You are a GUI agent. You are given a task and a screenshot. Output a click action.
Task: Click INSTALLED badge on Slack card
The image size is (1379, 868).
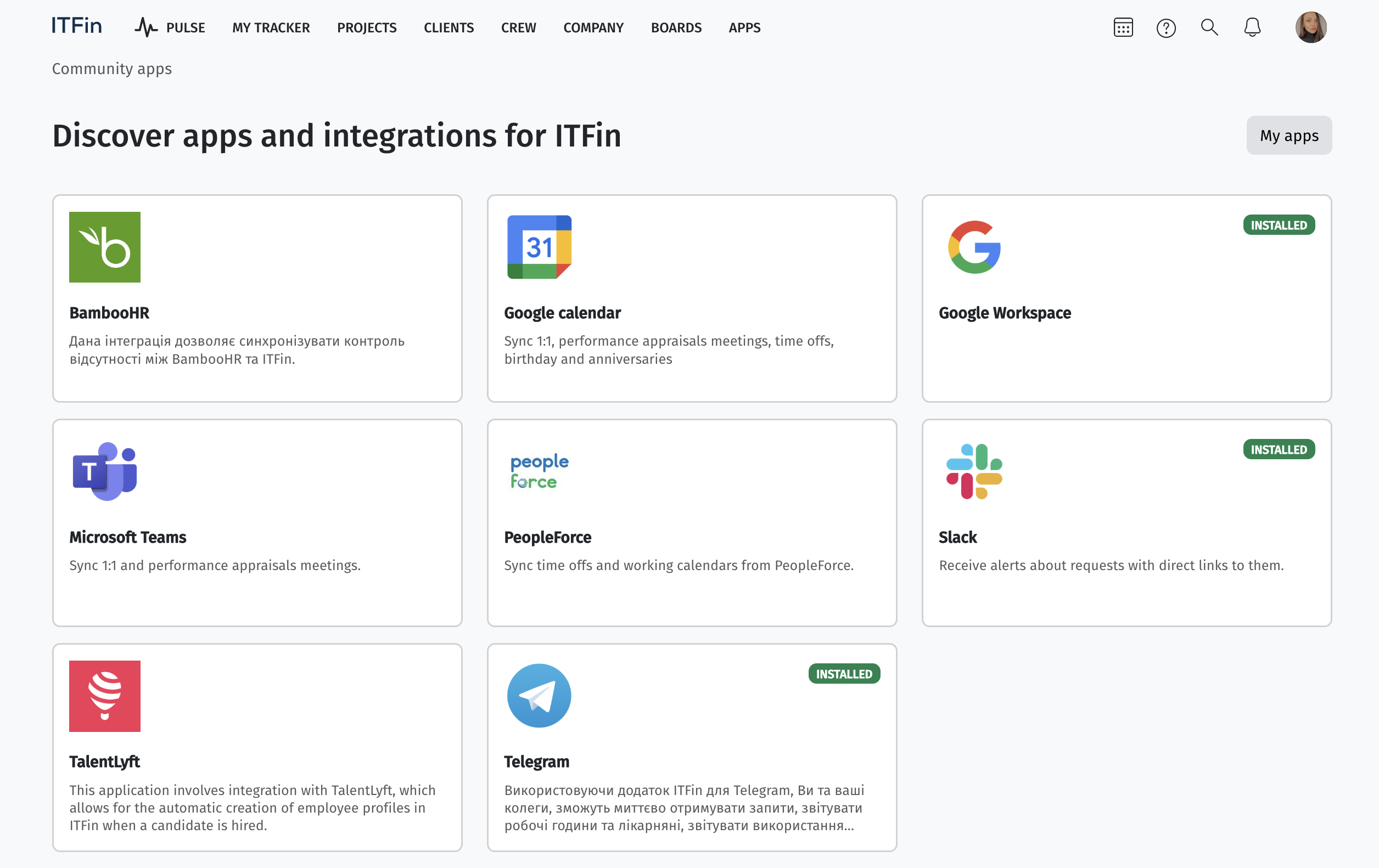1279,450
